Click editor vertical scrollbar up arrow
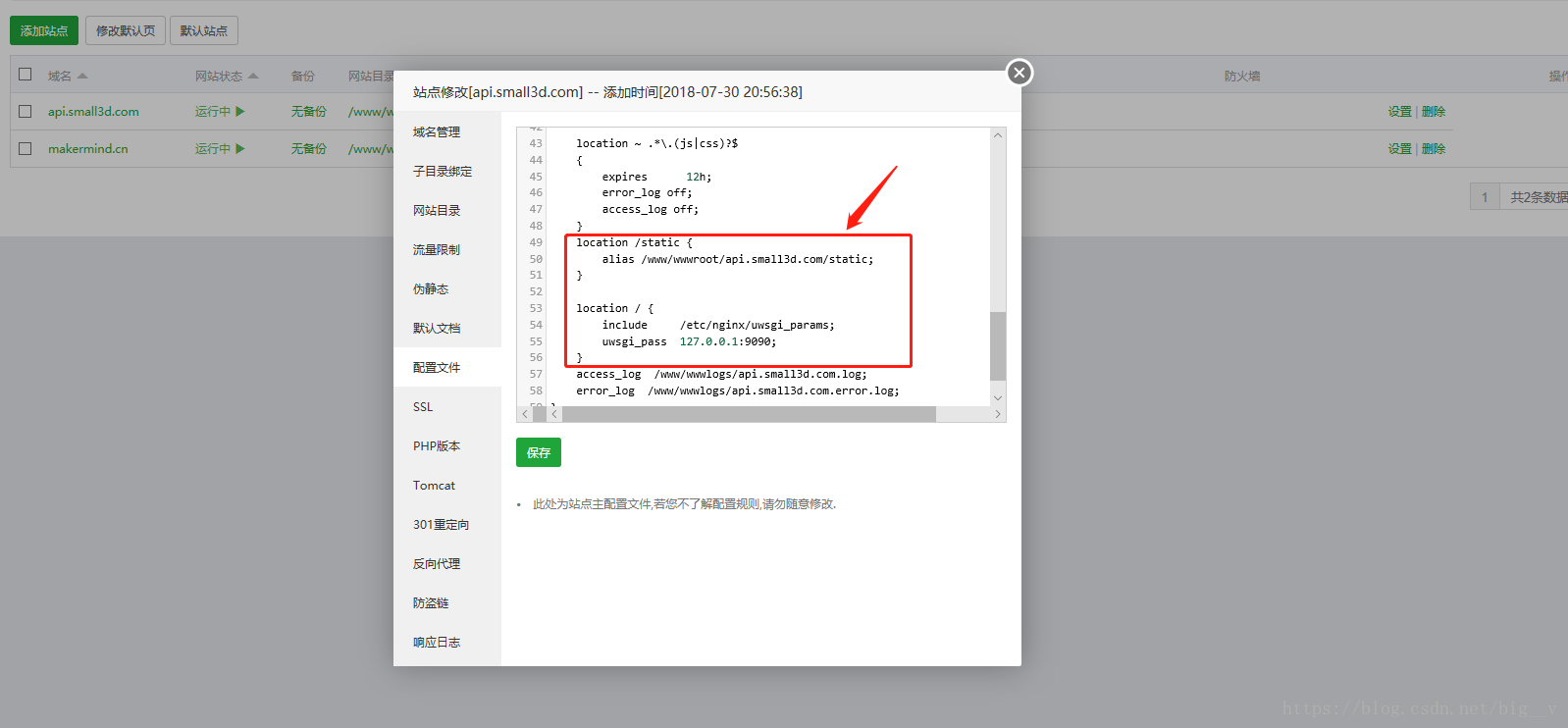The image size is (1568, 728). (x=998, y=135)
